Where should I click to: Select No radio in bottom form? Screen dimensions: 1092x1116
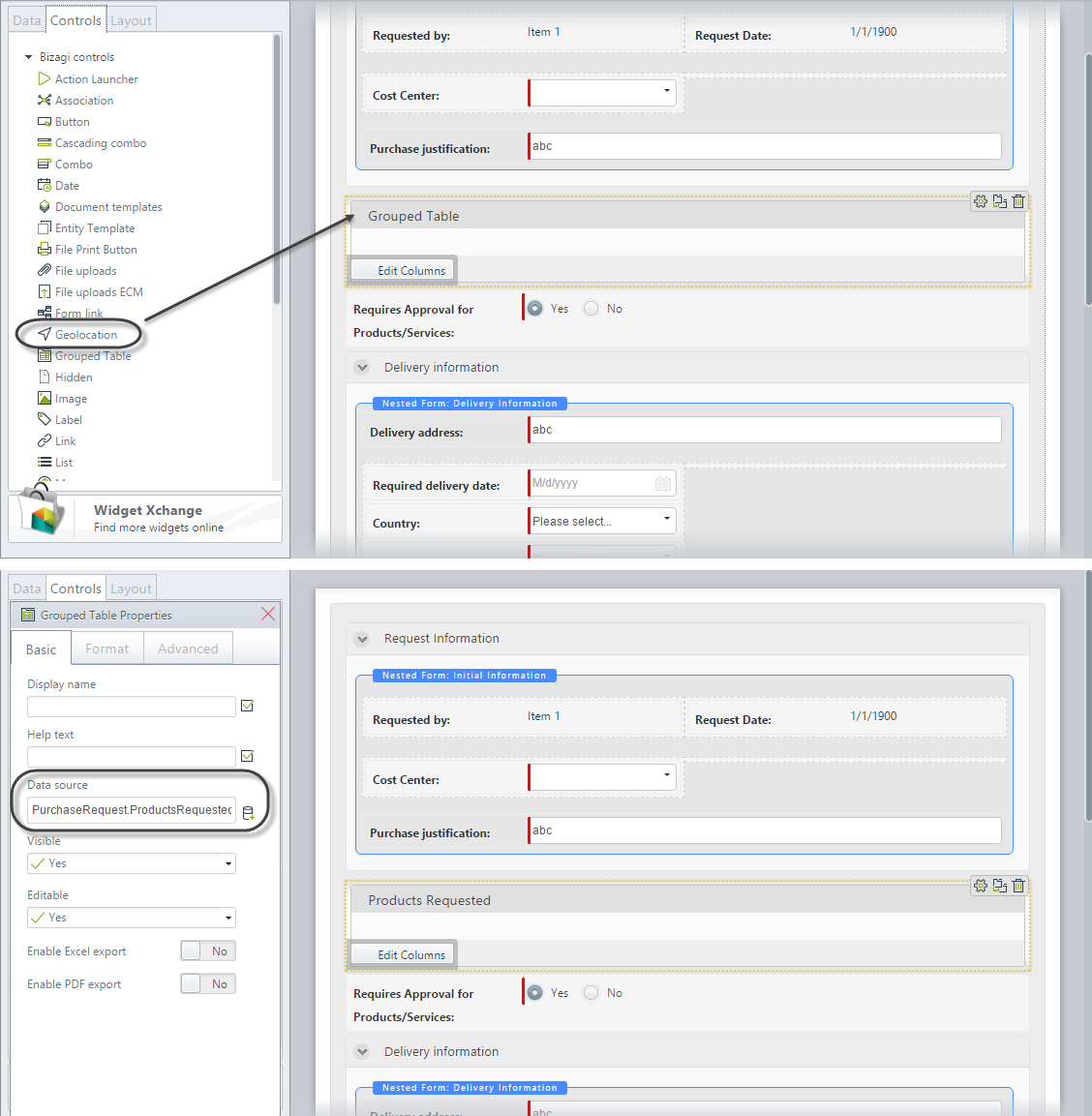click(x=591, y=992)
